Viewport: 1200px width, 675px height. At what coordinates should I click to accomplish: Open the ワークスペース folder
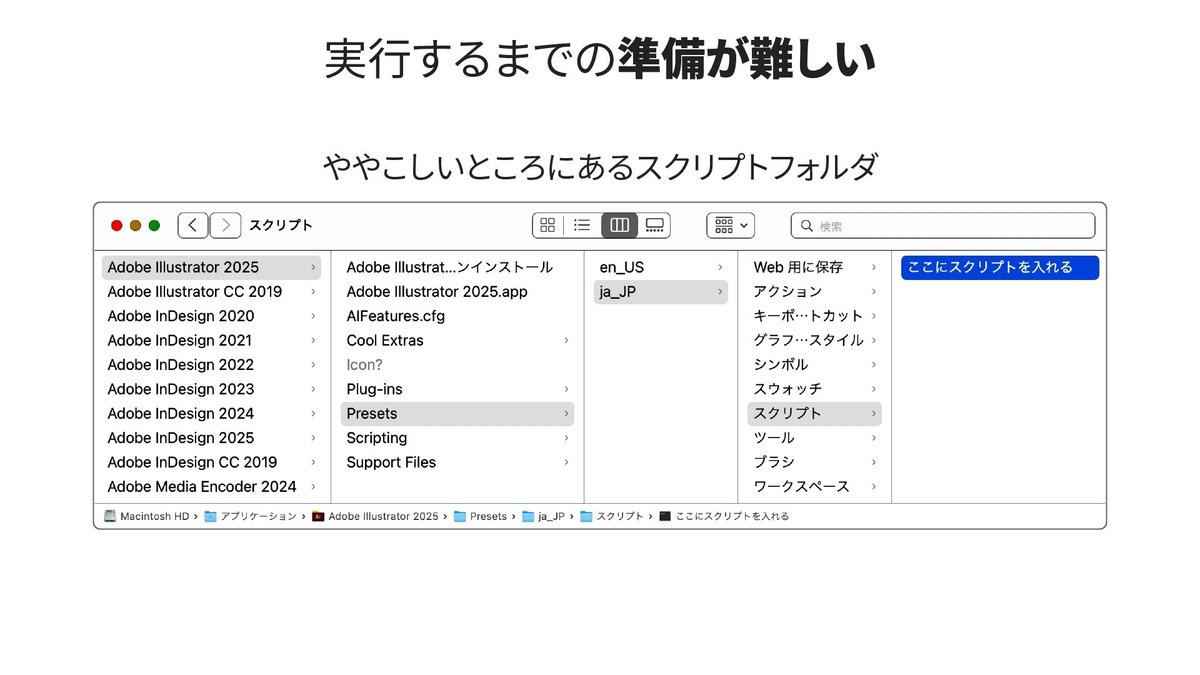point(815,486)
